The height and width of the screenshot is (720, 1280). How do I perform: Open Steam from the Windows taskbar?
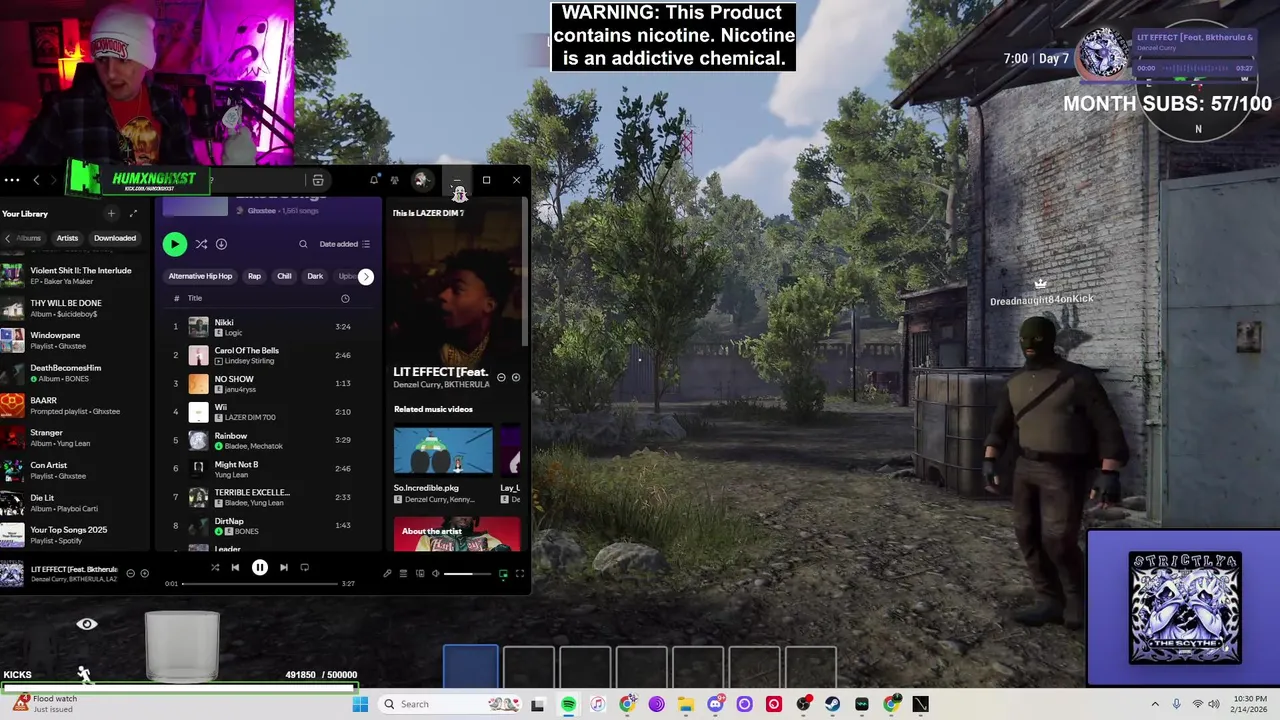pyautogui.click(x=832, y=704)
